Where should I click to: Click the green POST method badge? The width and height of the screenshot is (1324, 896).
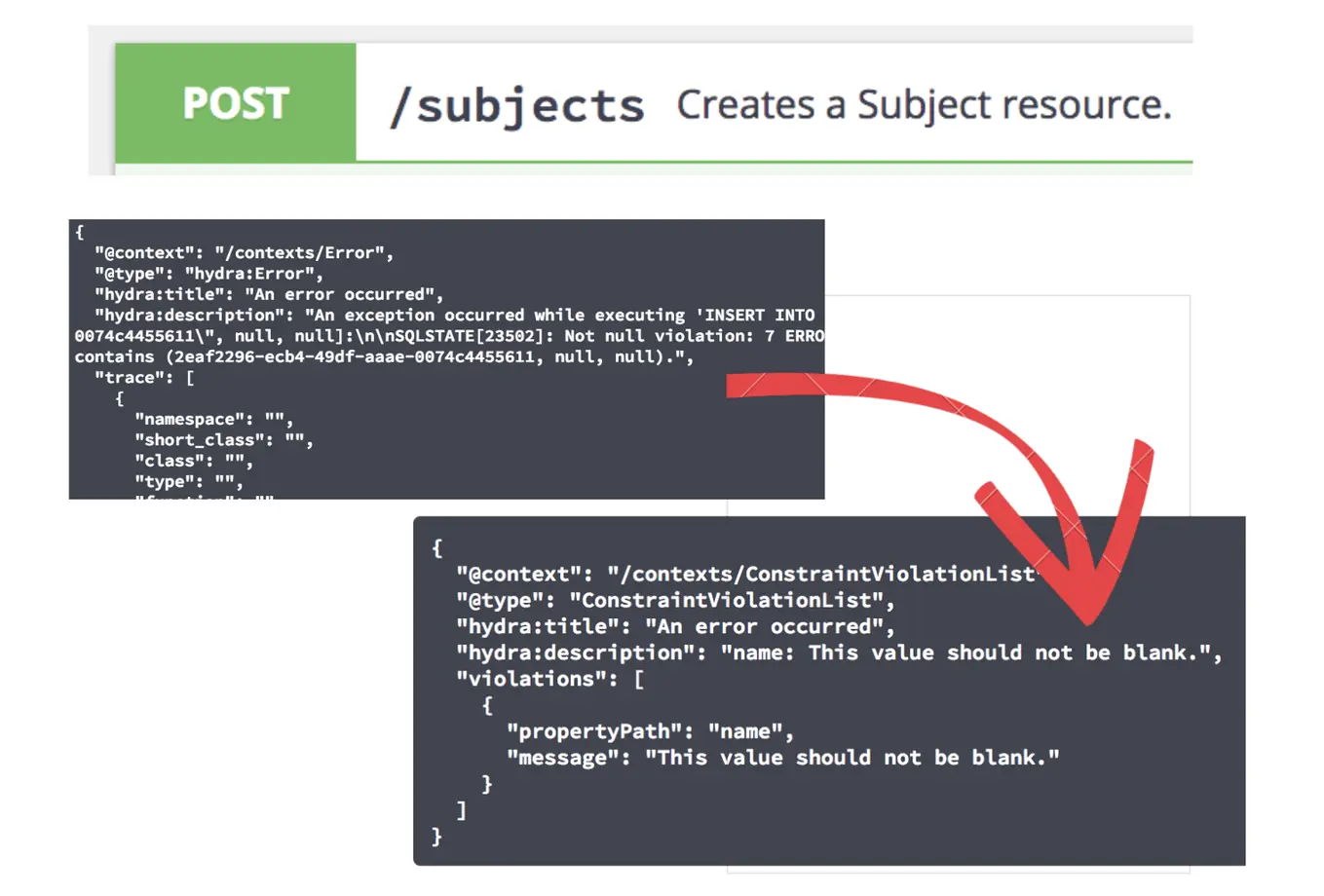point(235,103)
